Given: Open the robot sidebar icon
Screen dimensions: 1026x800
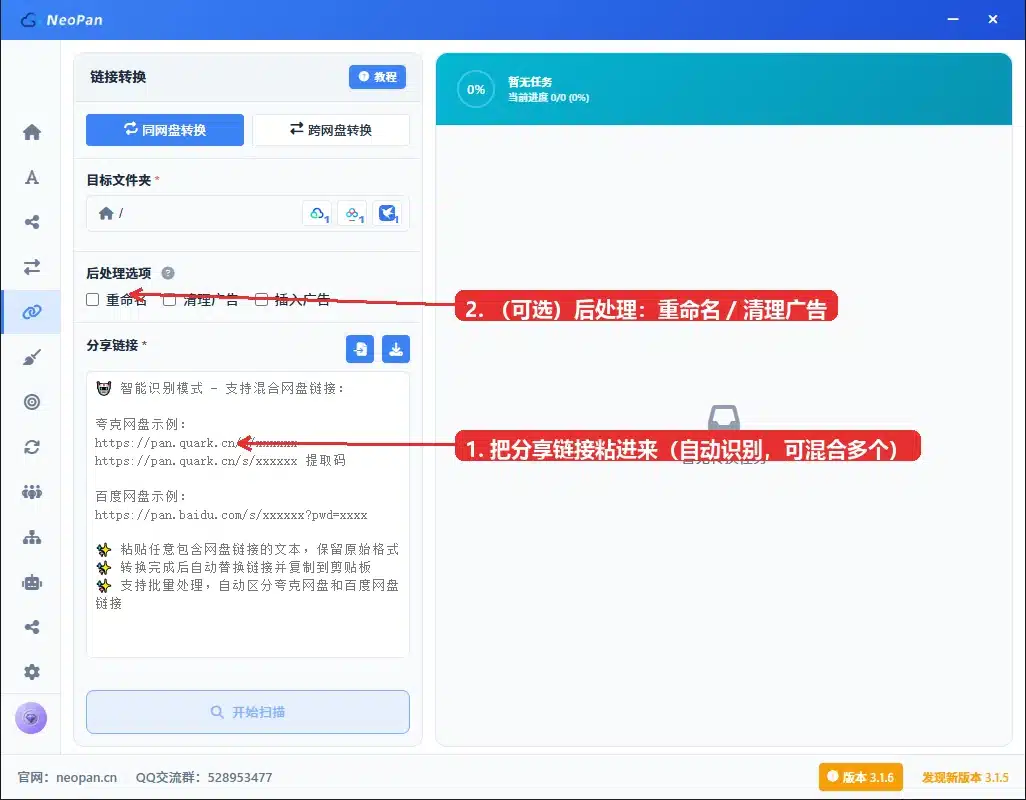Looking at the screenshot, I should tap(31, 582).
